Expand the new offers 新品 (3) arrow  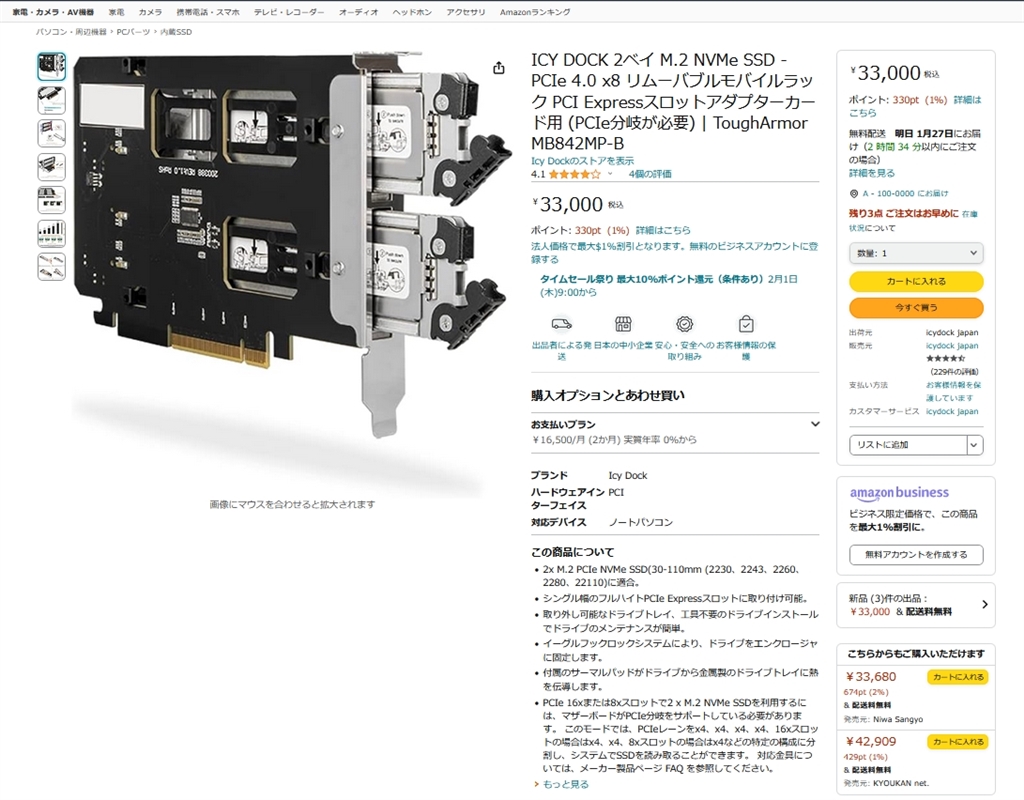point(985,605)
